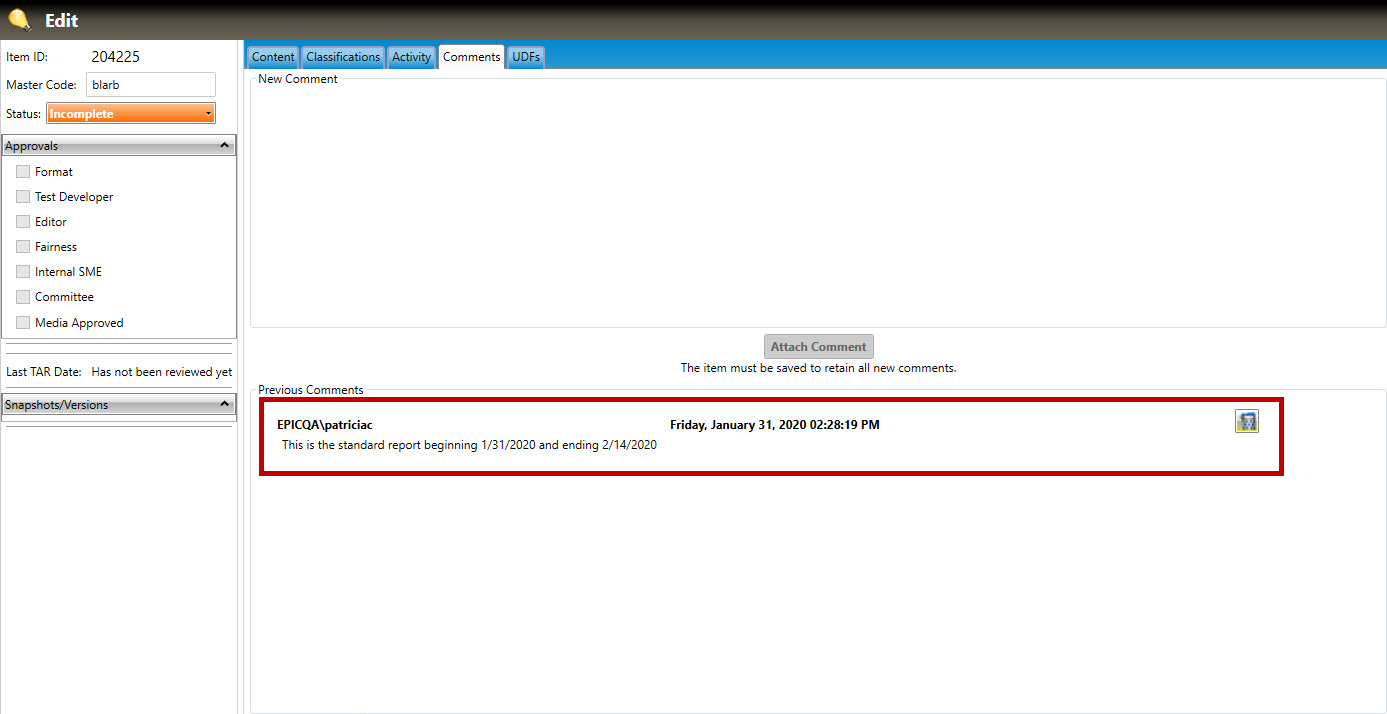Switch to the Content tab
Viewport: 1387px width, 714px height.
(x=273, y=57)
